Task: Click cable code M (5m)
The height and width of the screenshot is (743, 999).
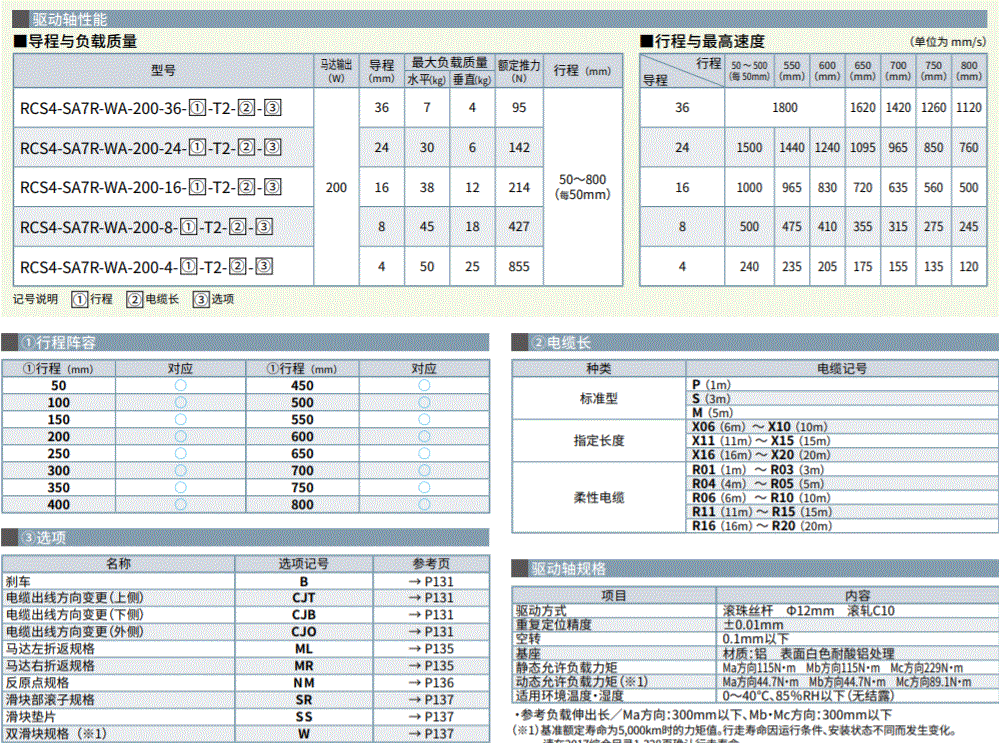Action: 712,413
